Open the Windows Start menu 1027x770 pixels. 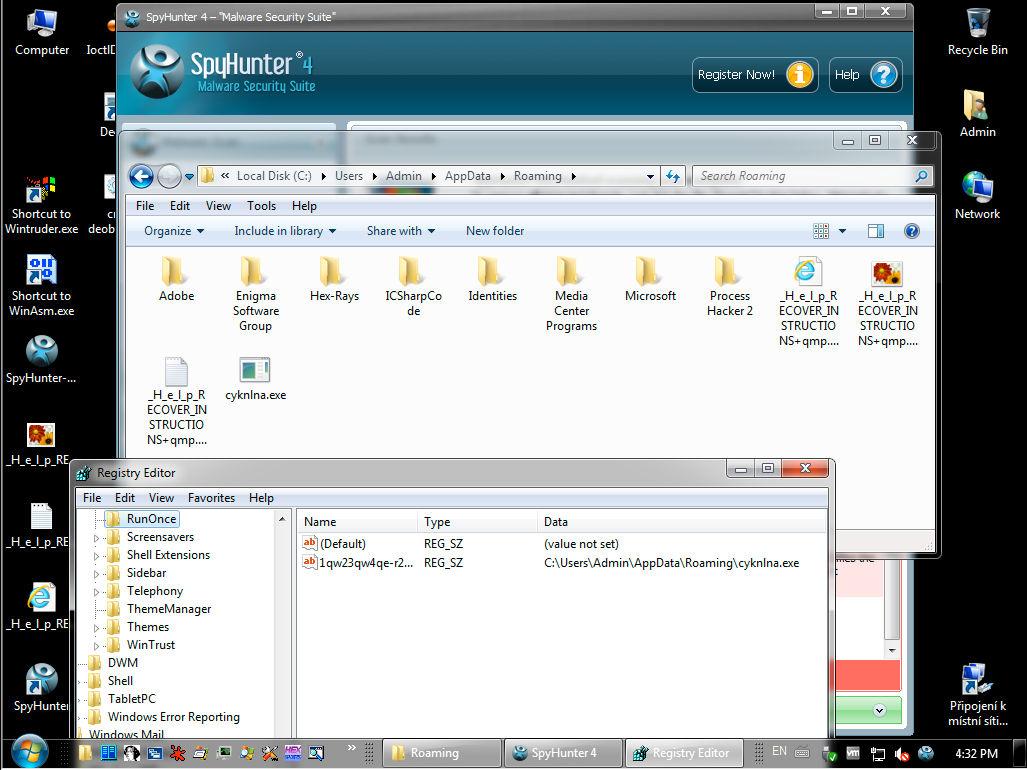click(29, 753)
